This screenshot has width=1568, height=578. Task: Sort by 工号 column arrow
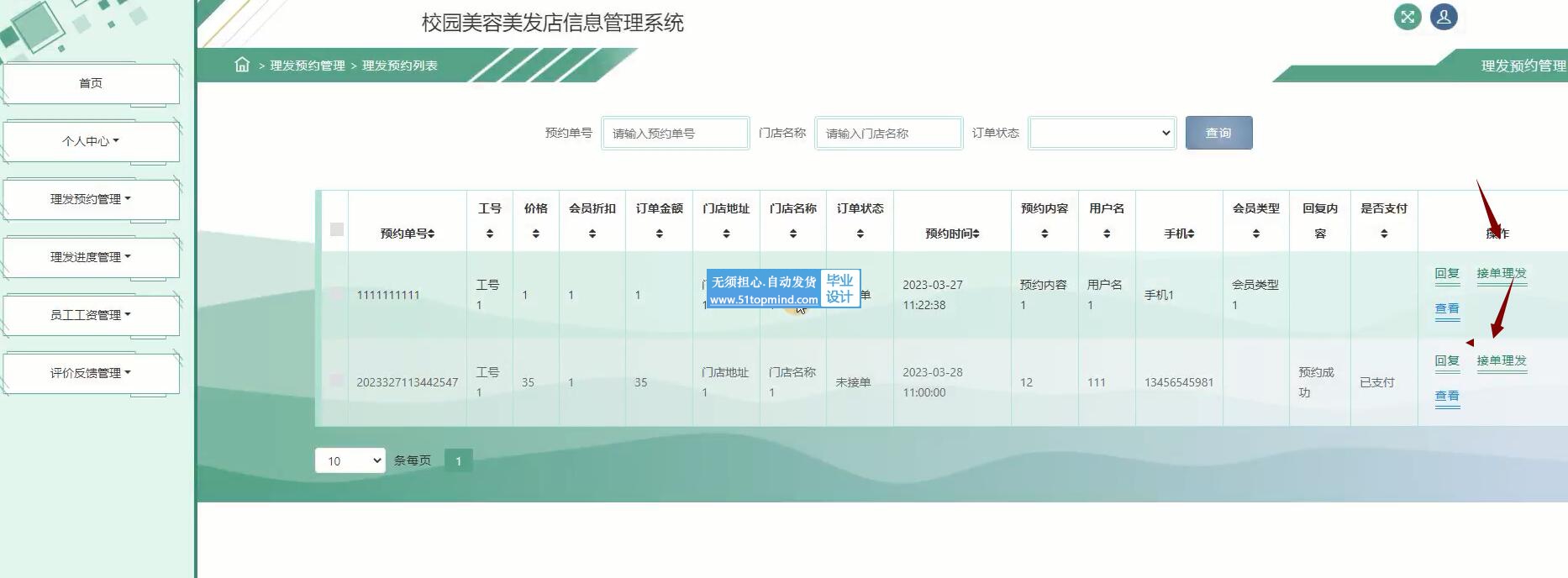click(x=490, y=234)
